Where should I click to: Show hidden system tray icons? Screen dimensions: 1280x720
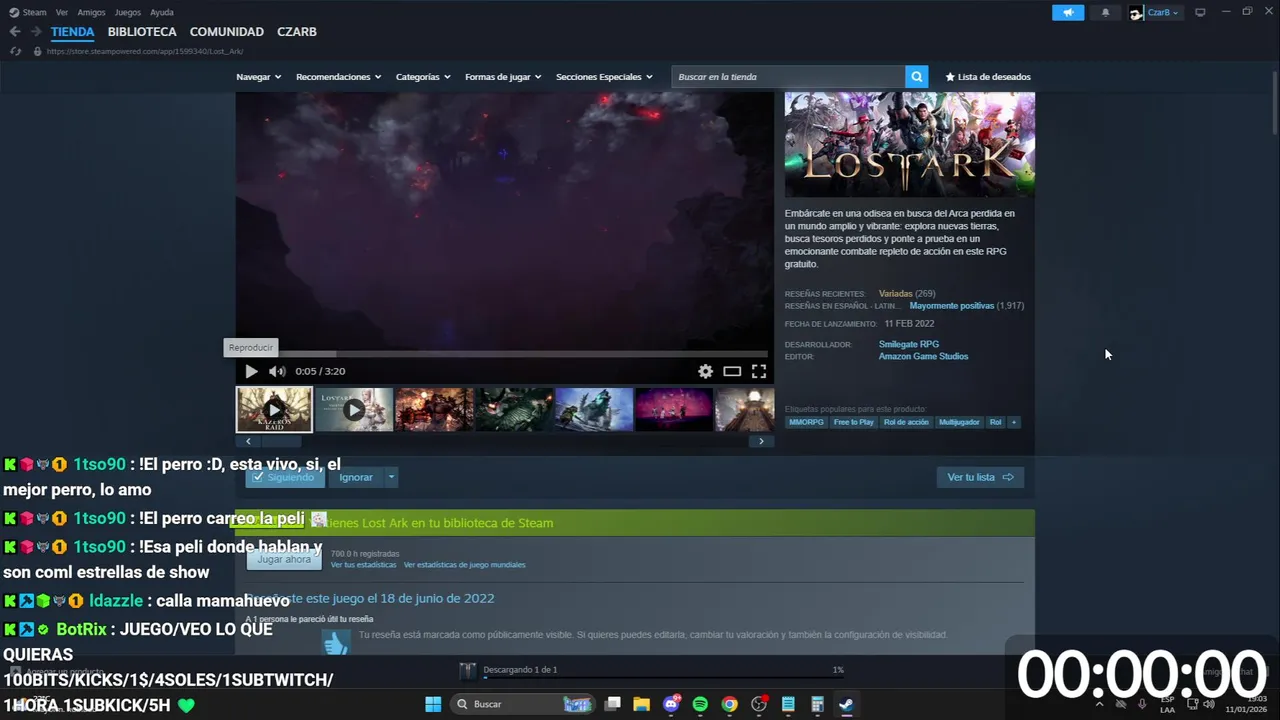1098,704
